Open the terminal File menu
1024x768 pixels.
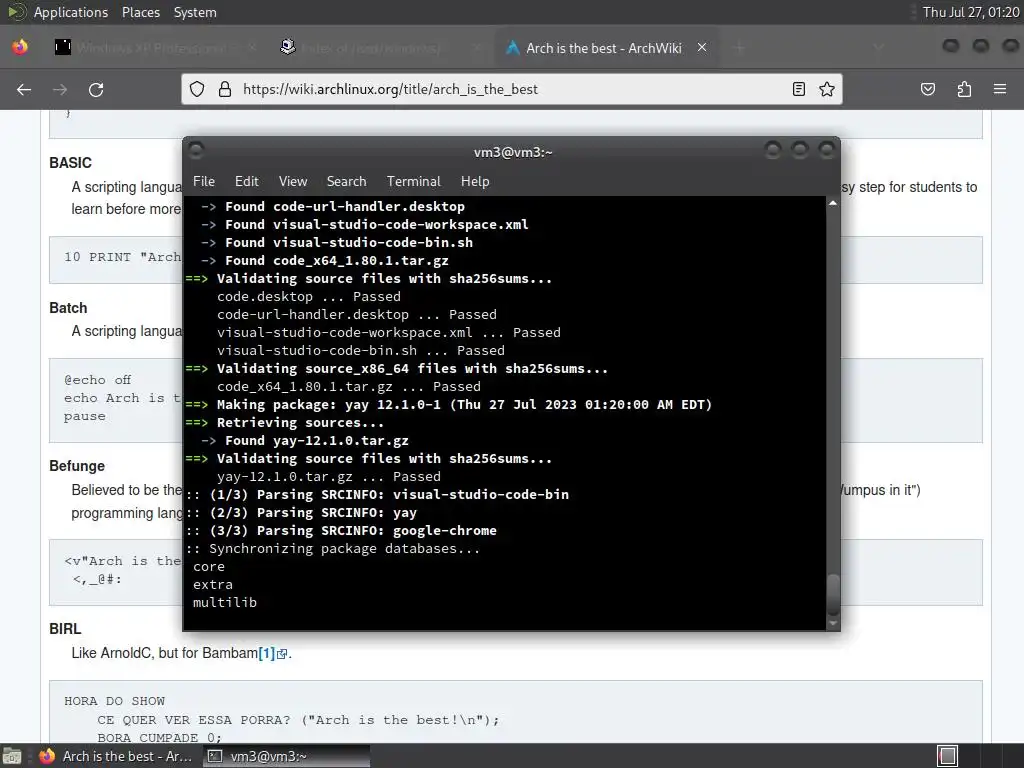[204, 182]
